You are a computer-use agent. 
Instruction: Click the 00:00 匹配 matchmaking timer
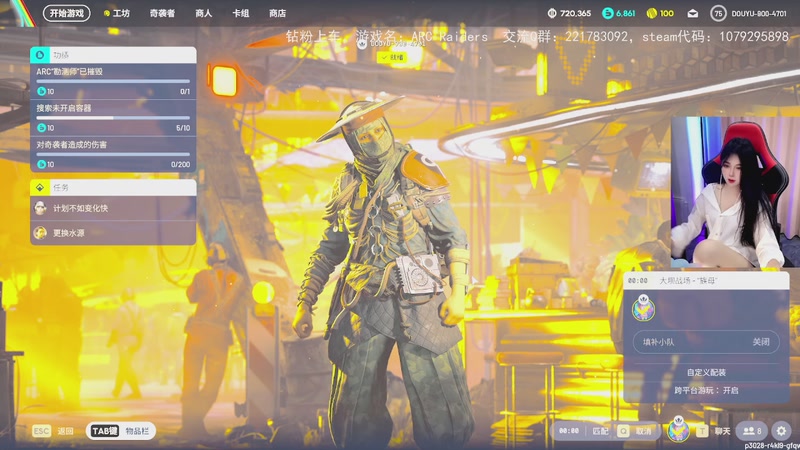[583, 431]
